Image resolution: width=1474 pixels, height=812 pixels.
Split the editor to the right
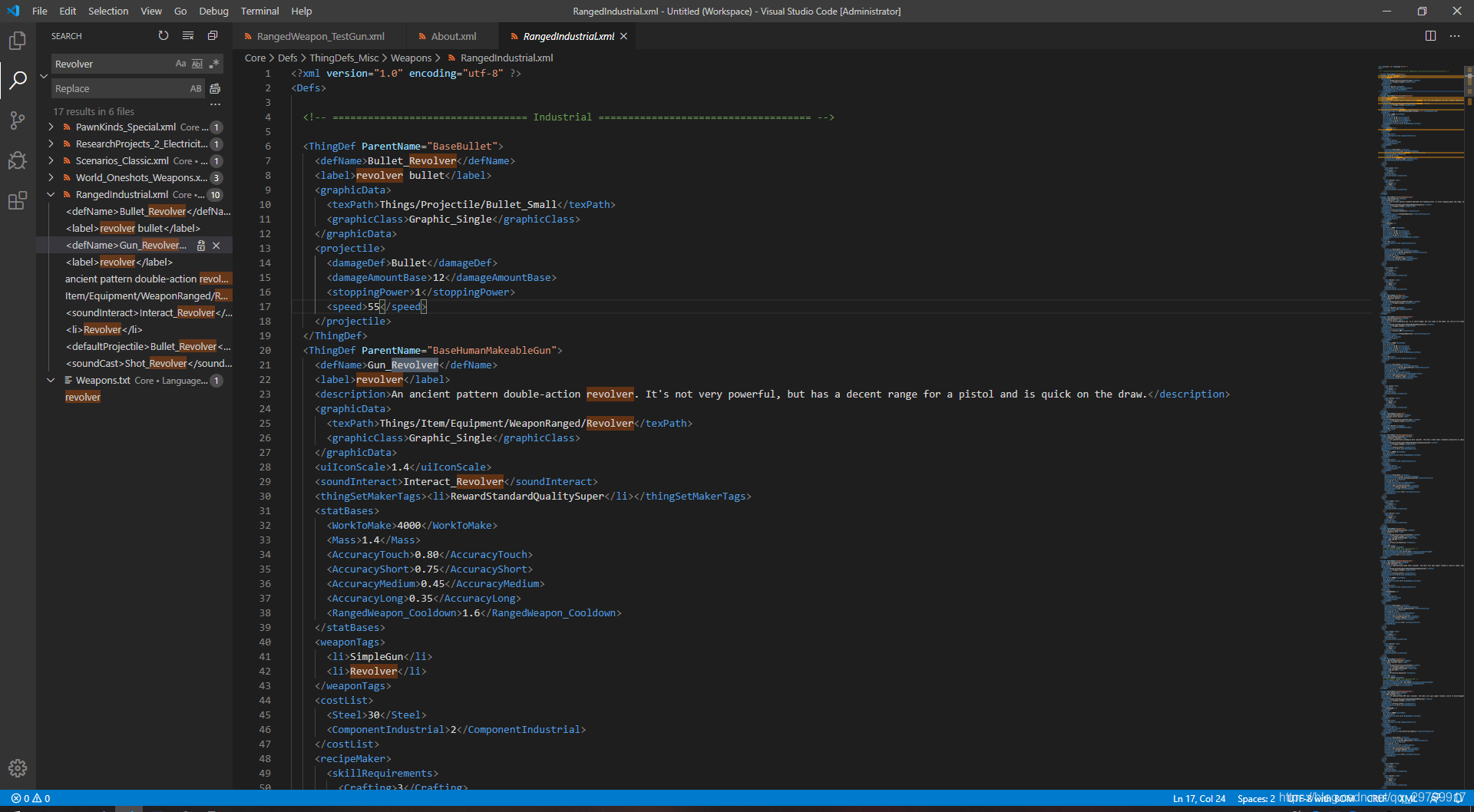[1430, 36]
